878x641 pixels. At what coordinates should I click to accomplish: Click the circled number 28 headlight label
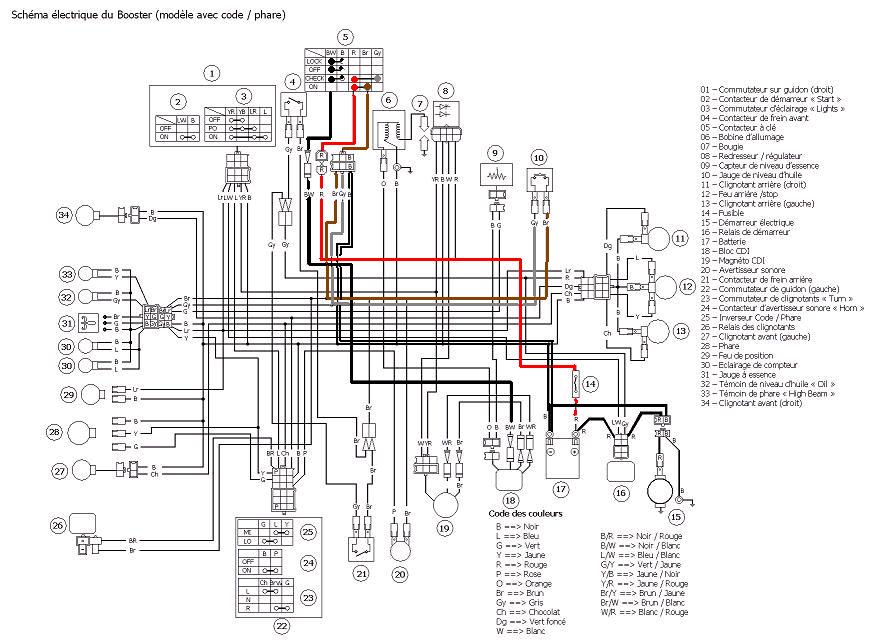coord(54,432)
